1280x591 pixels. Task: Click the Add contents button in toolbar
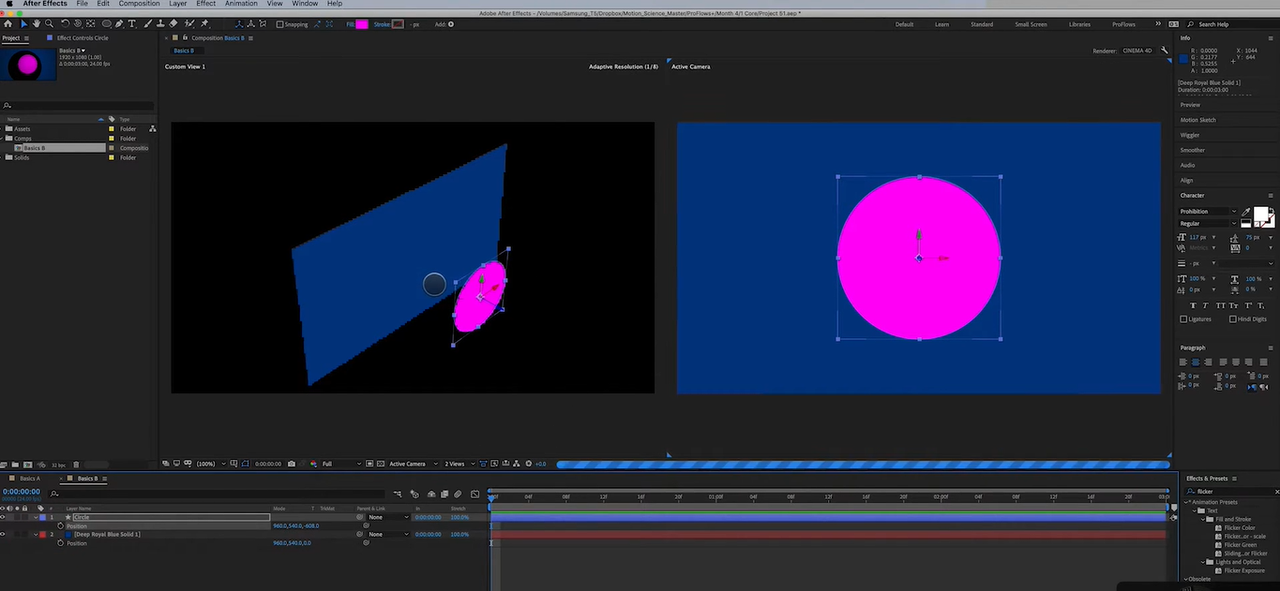451,24
